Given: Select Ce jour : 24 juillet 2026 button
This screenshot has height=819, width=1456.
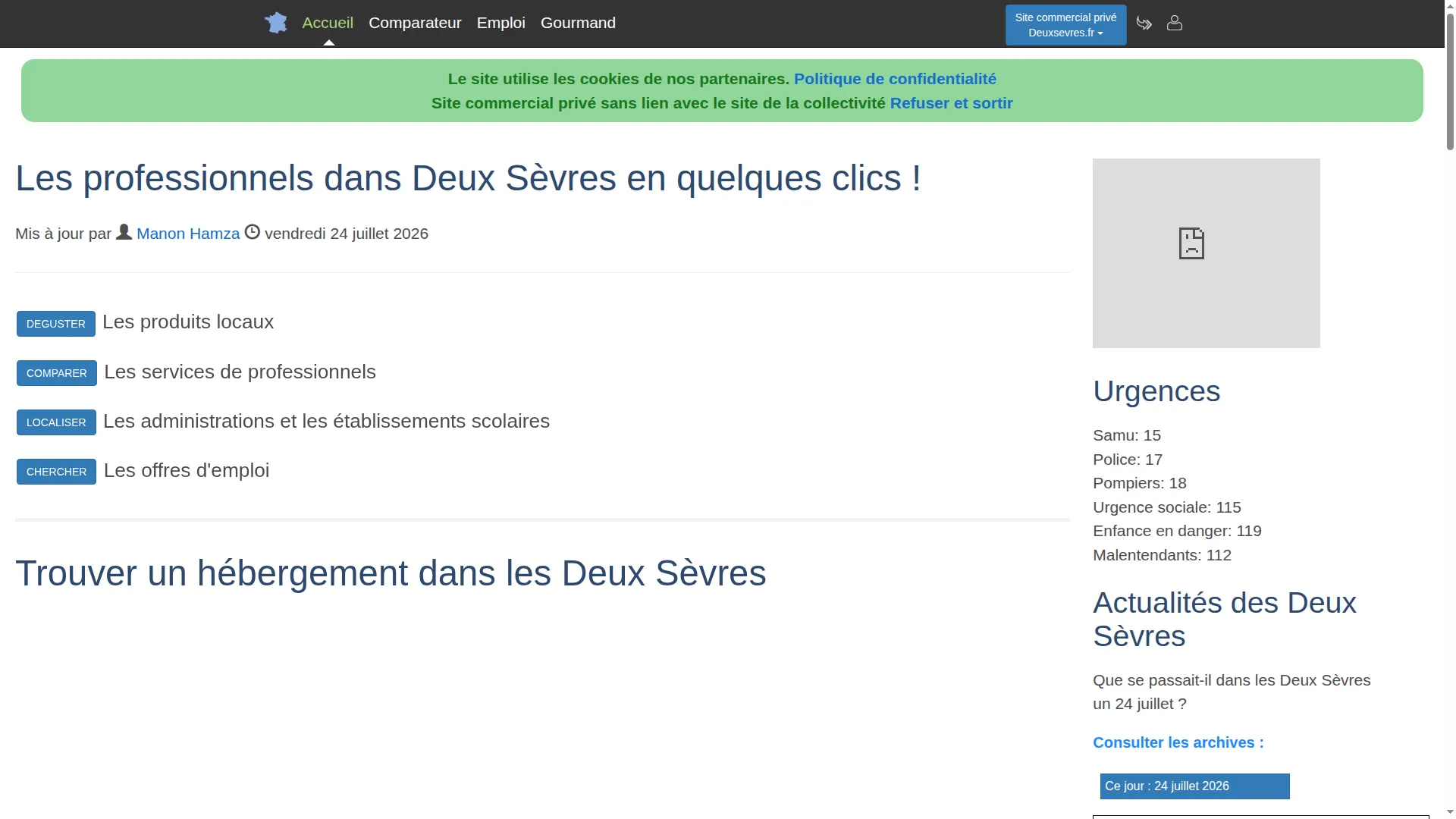Looking at the screenshot, I should coord(1194,786).
